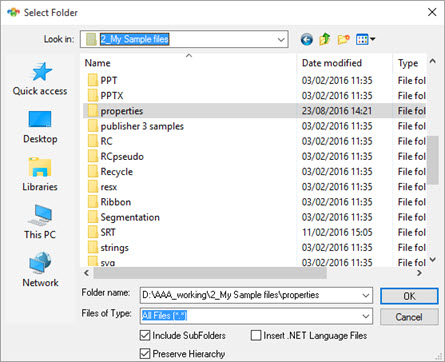Open the View menu icon
Viewport: 445px width, 362px height.
pos(365,39)
